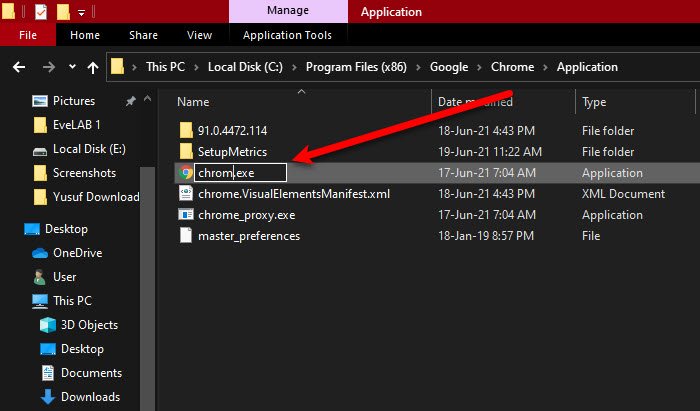
Task: Go back with the left arrow
Action: point(19,67)
